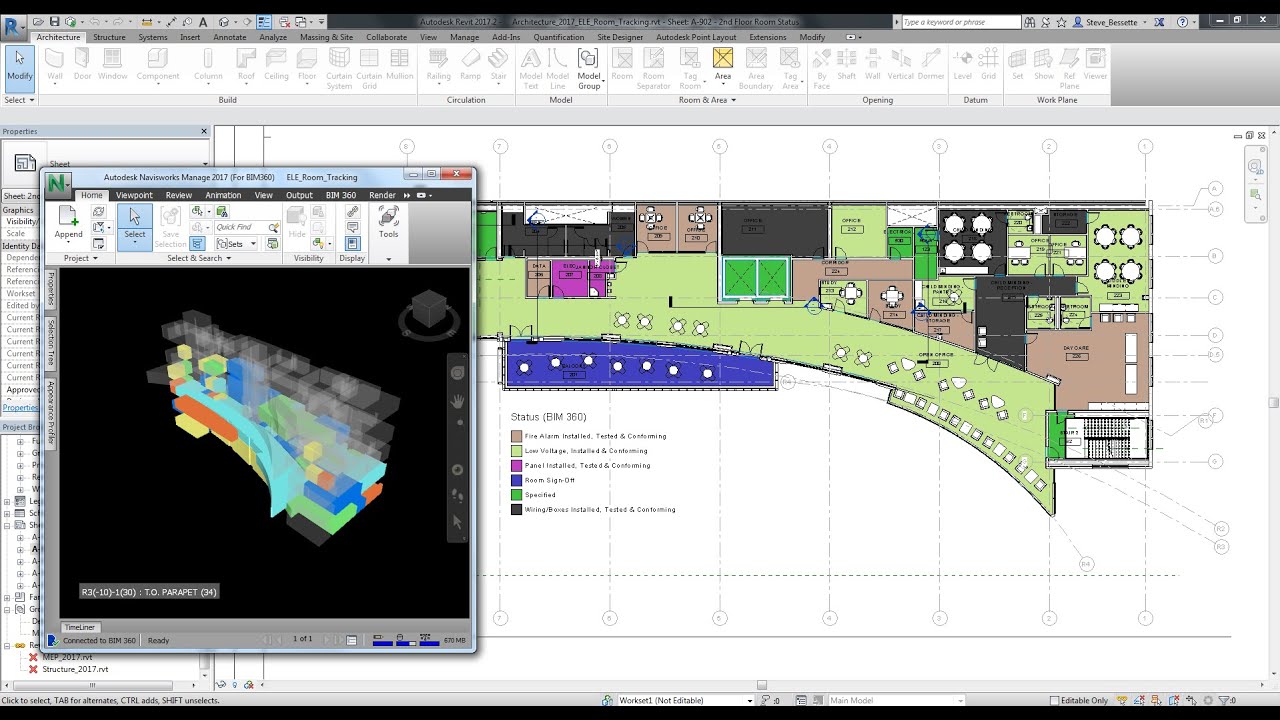Switch to the Annotate ribbon tab
This screenshot has height=720, width=1280.
pyautogui.click(x=229, y=37)
